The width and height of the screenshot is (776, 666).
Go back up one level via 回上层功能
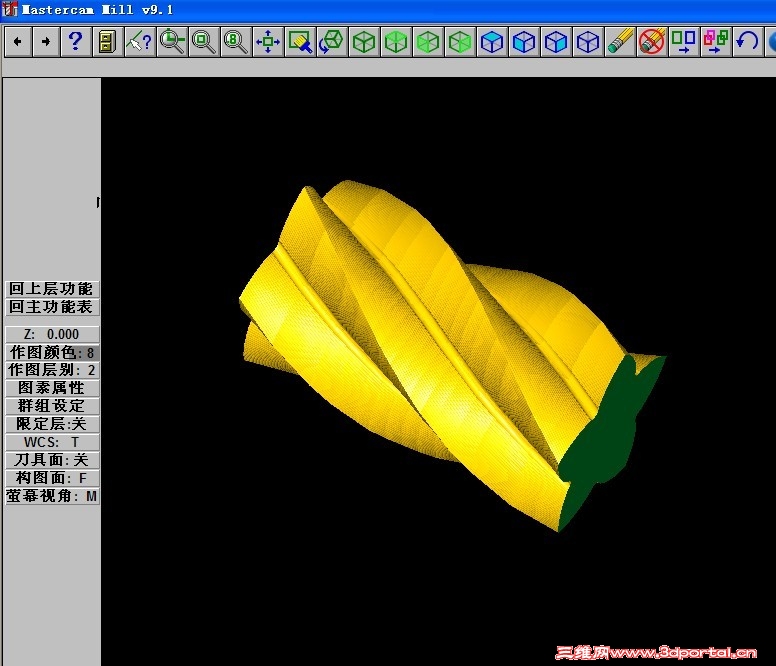coord(52,288)
